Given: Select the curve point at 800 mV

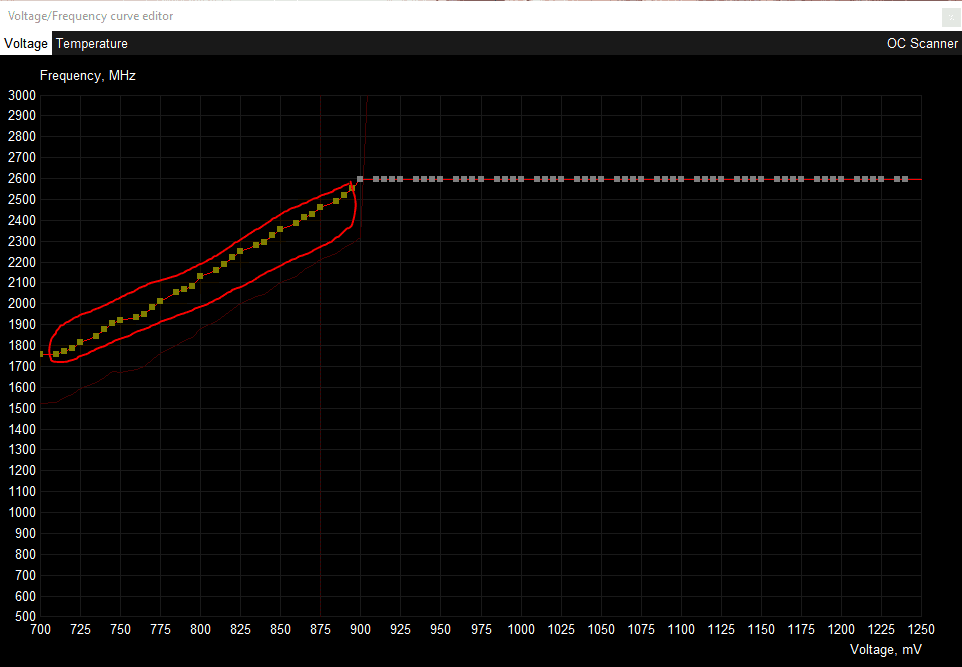Looking at the screenshot, I should [x=201, y=276].
